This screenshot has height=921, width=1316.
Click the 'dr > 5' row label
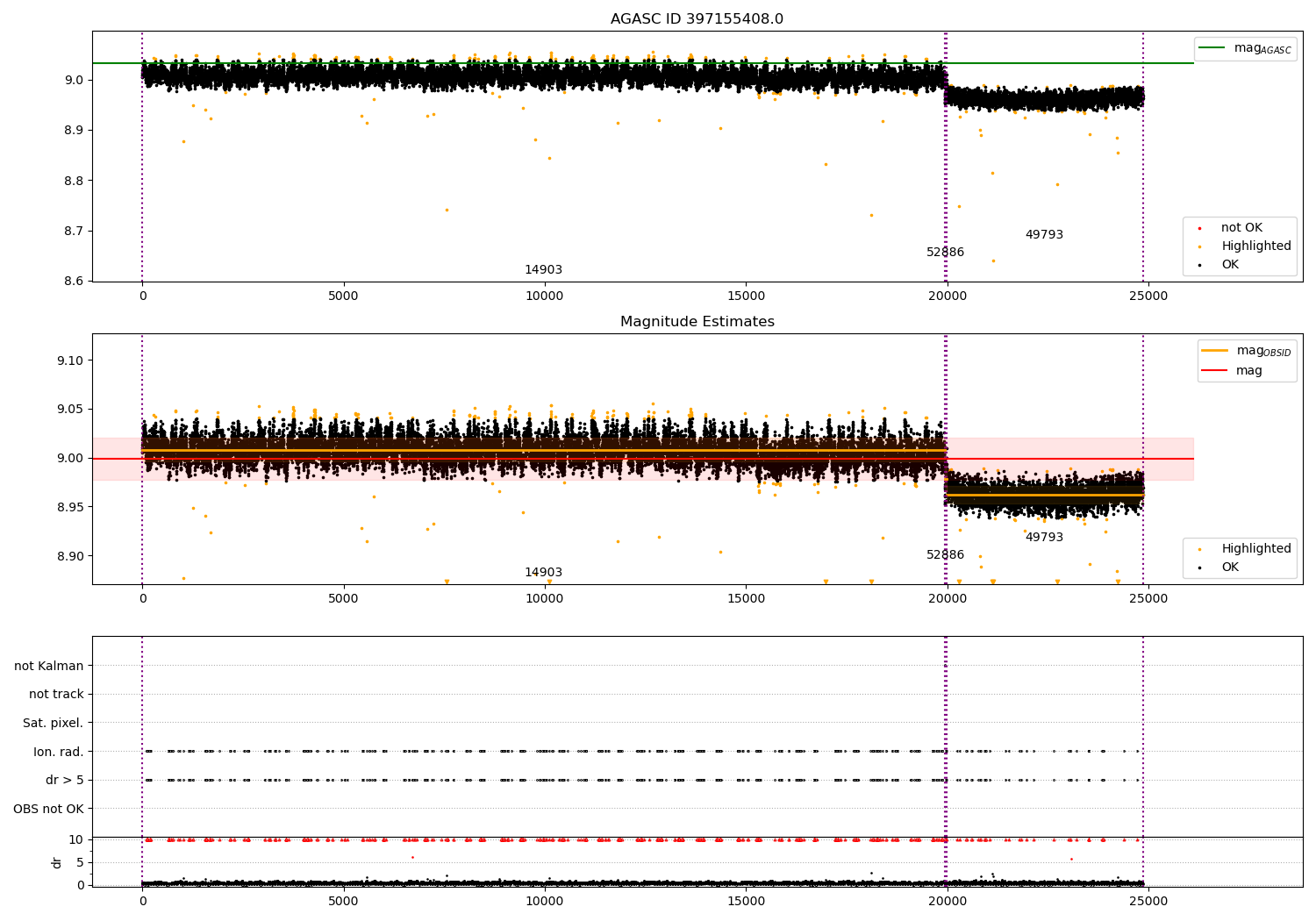click(65, 781)
